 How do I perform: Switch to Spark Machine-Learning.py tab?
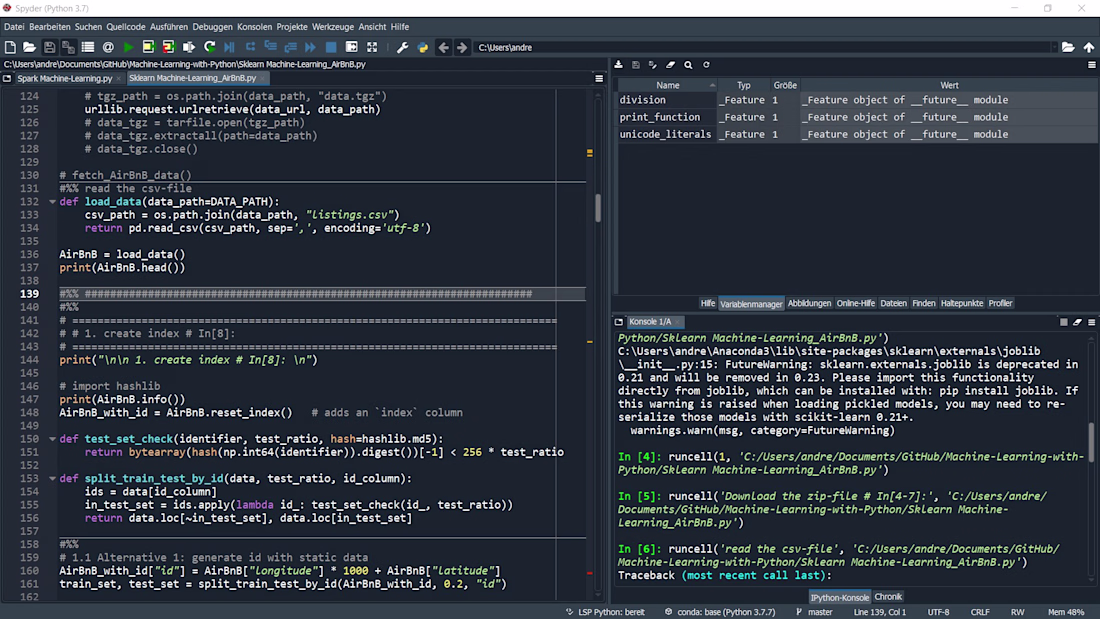click(65, 78)
